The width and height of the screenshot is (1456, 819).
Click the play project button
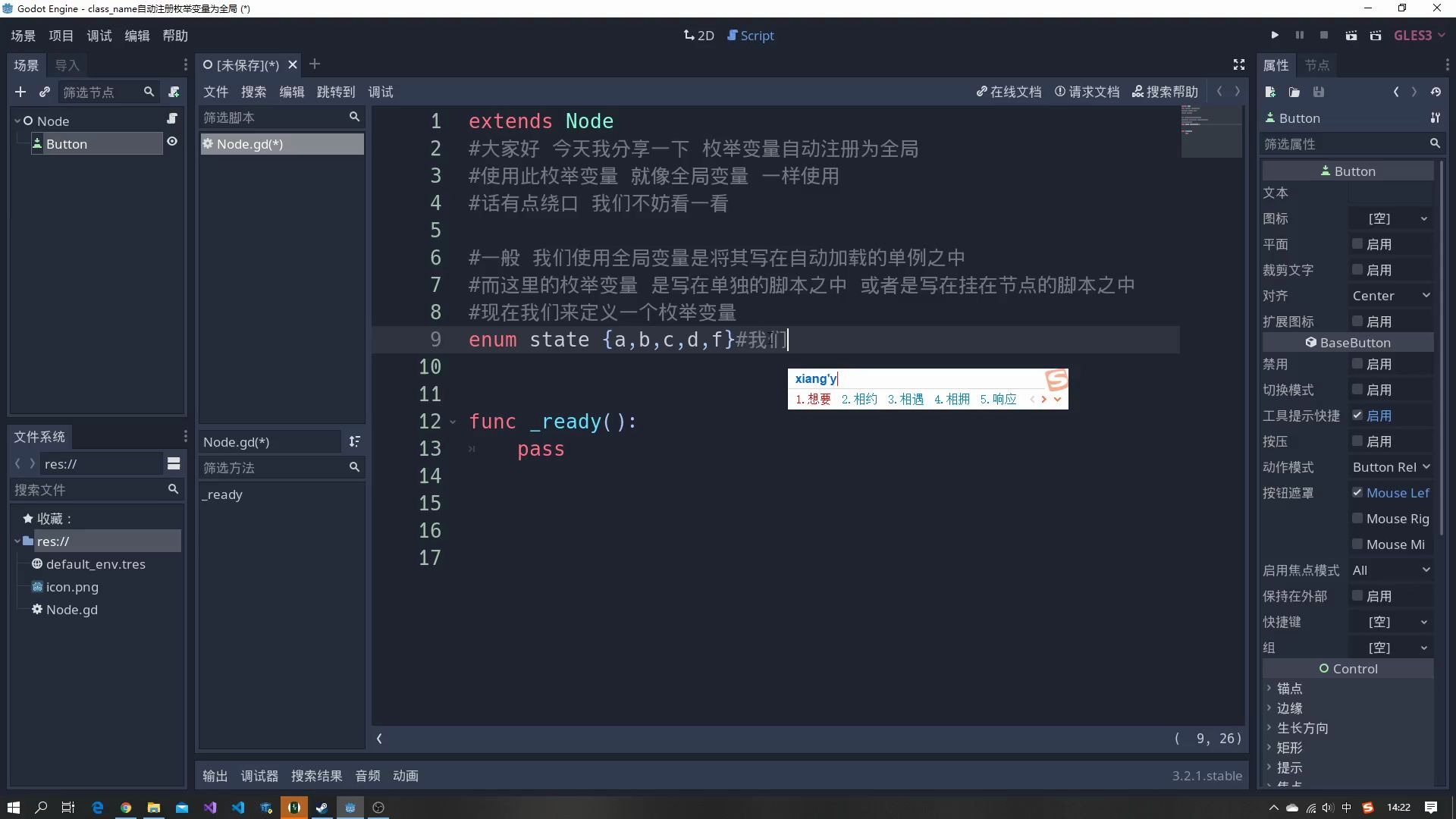pyautogui.click(x=1275, y=36)
